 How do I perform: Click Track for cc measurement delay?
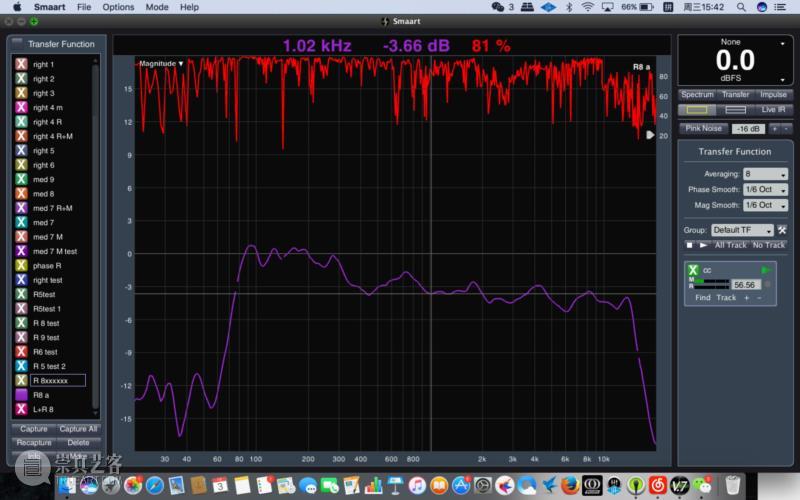(726, 297)
